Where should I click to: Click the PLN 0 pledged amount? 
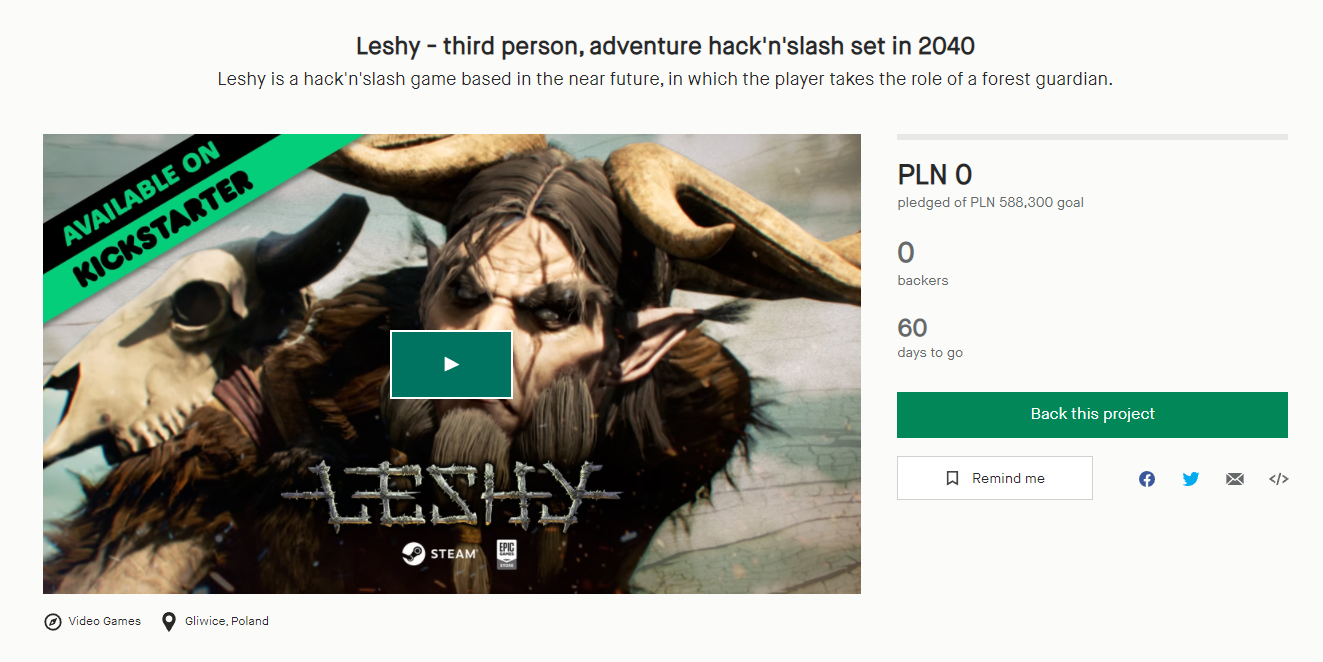pyautogui.click(x=935, y=175)
